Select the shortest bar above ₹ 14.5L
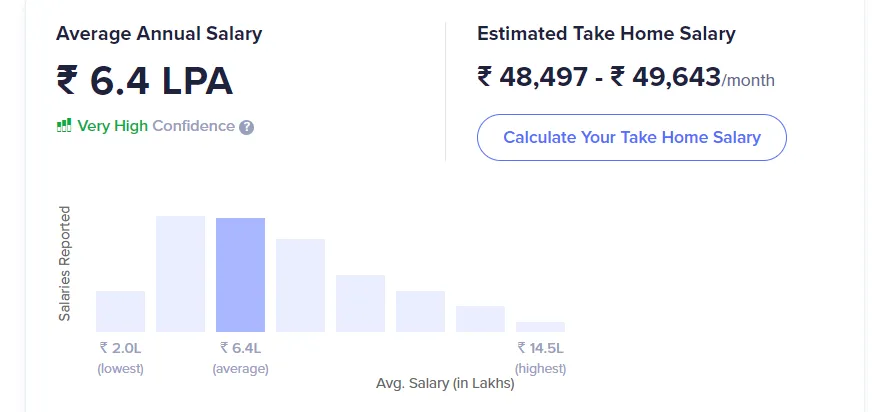This screenshot has width=872, height=412. 540,326
